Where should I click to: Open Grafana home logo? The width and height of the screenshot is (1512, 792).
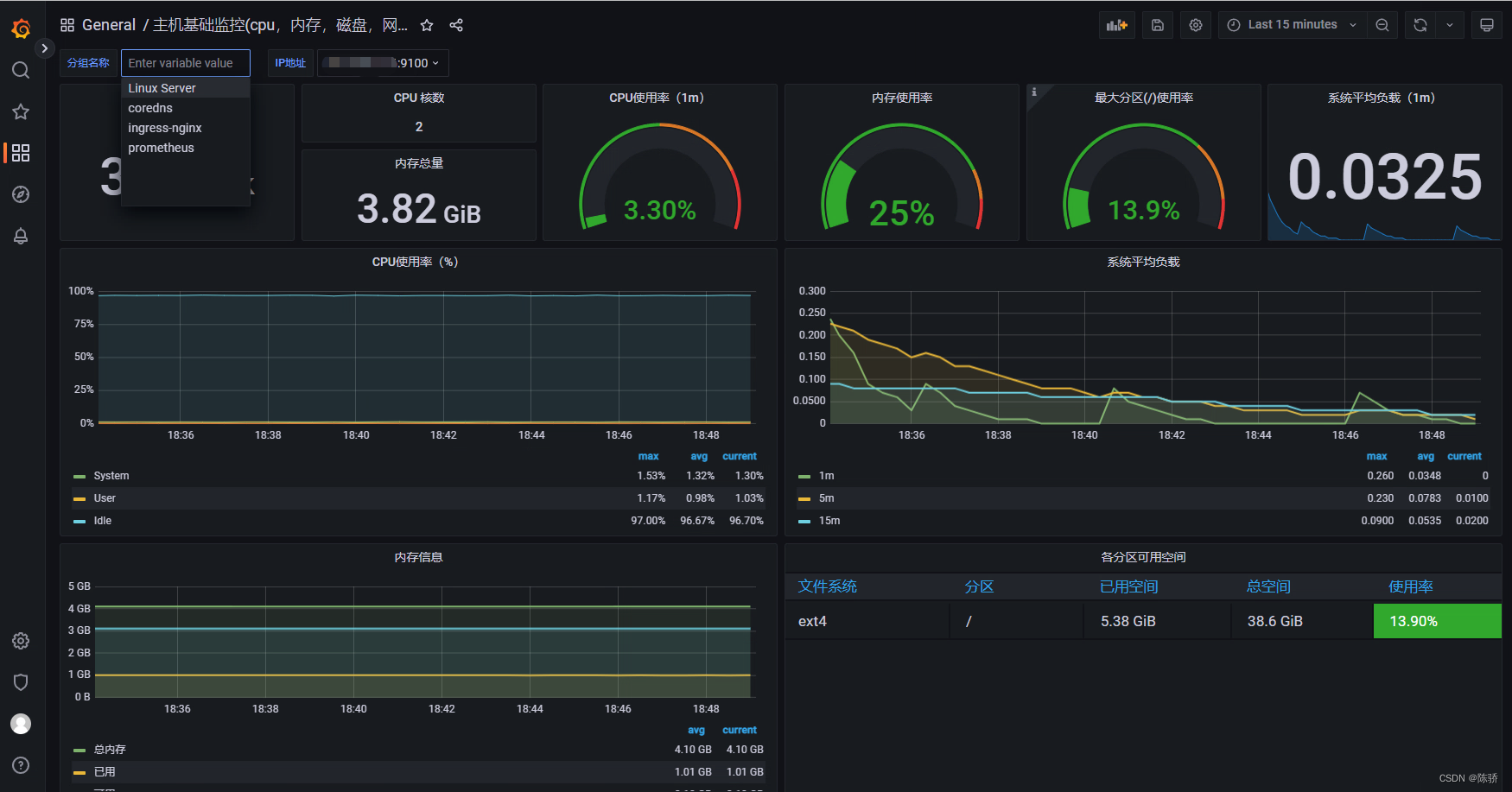pyautogui.click(x=21, y=29)
